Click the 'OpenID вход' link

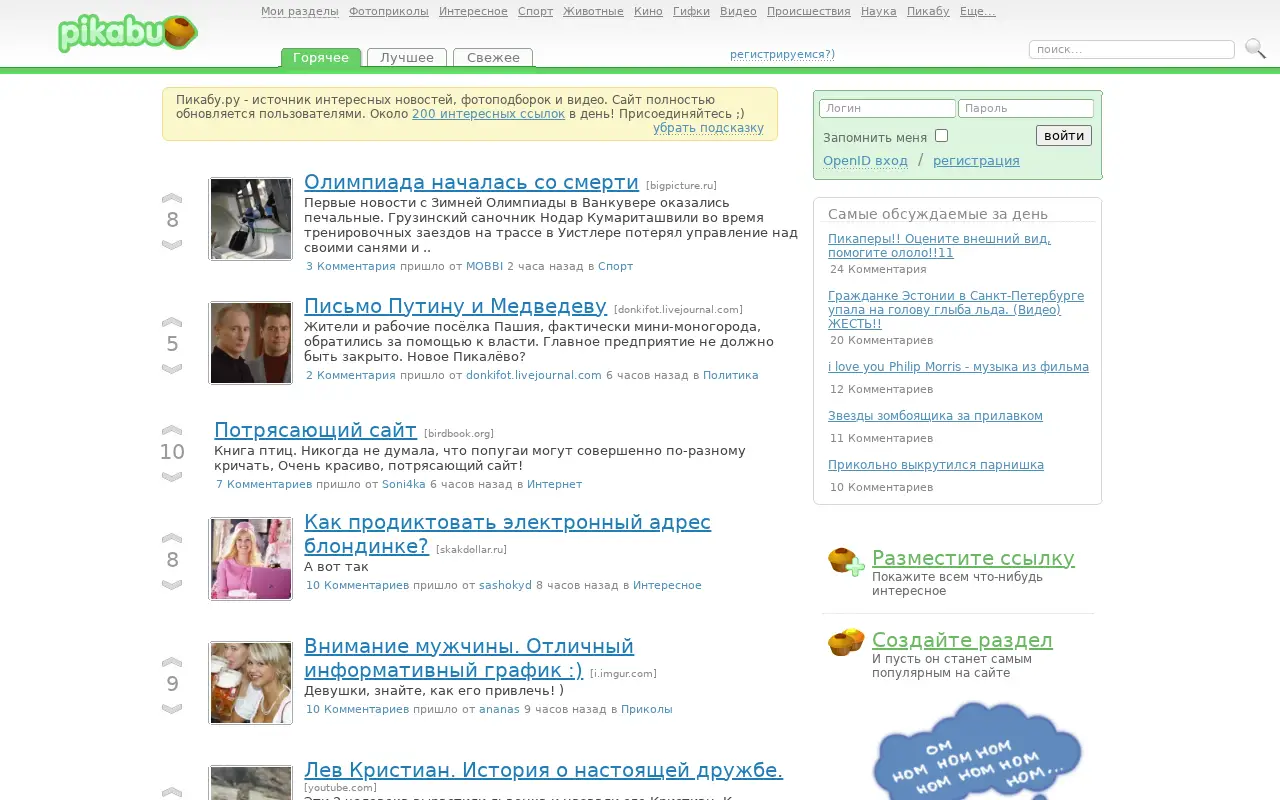point(865,161)
